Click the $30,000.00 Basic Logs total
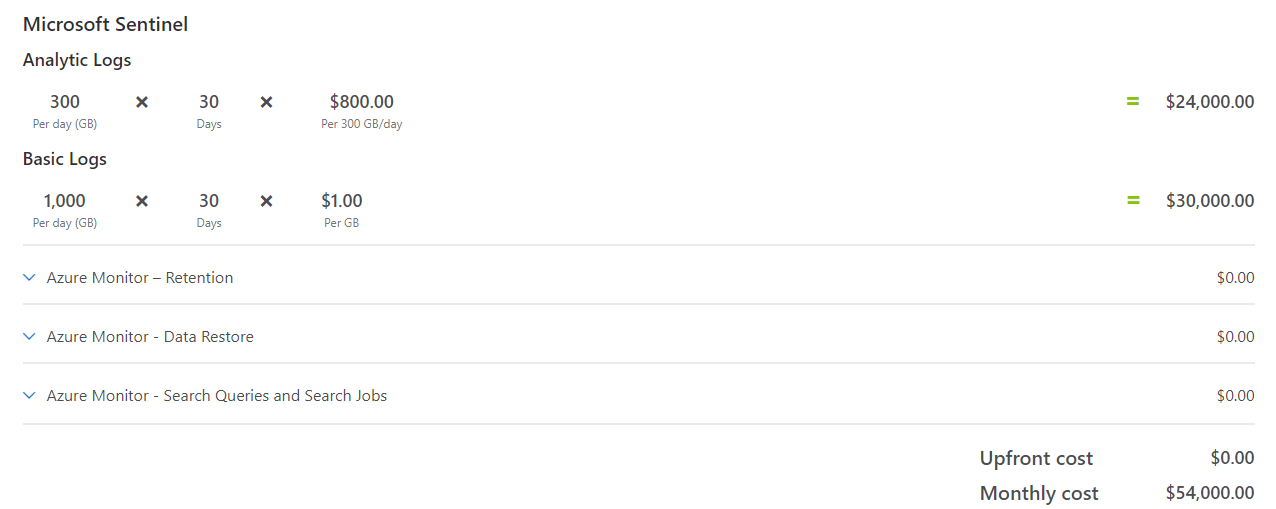Image resolution: width=1276 pixels, height=509 pixels. 1209,201
